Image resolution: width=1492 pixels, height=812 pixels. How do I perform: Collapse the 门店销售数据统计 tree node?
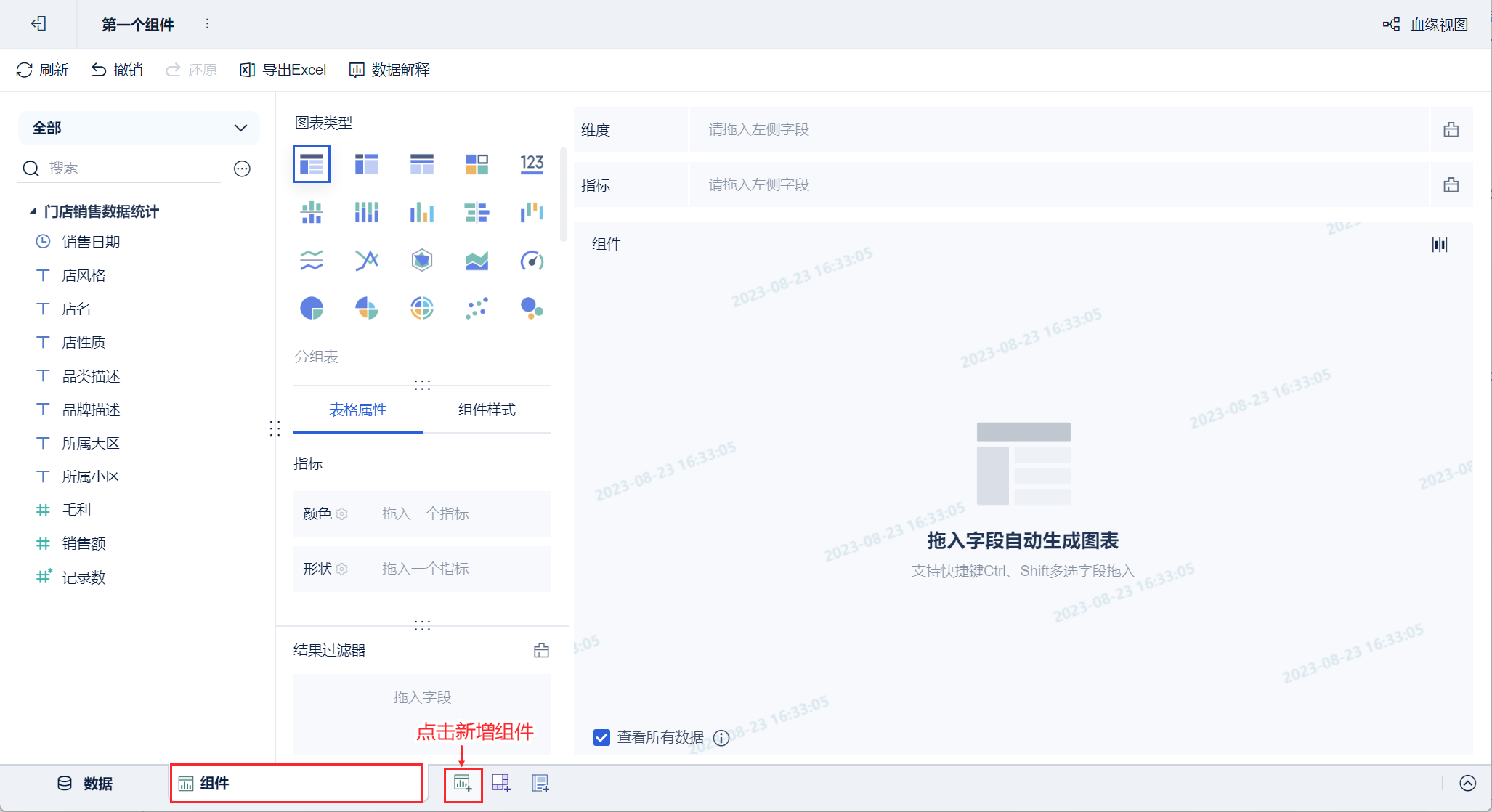tap(33, 211)
